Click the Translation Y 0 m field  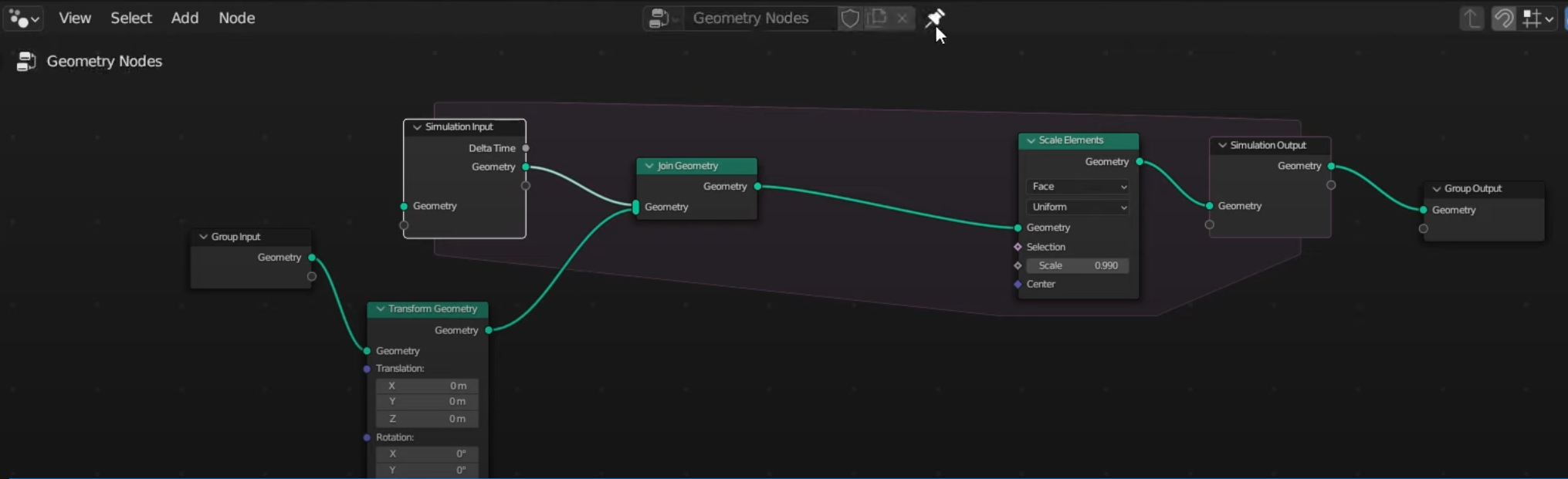tap(427, 402)
